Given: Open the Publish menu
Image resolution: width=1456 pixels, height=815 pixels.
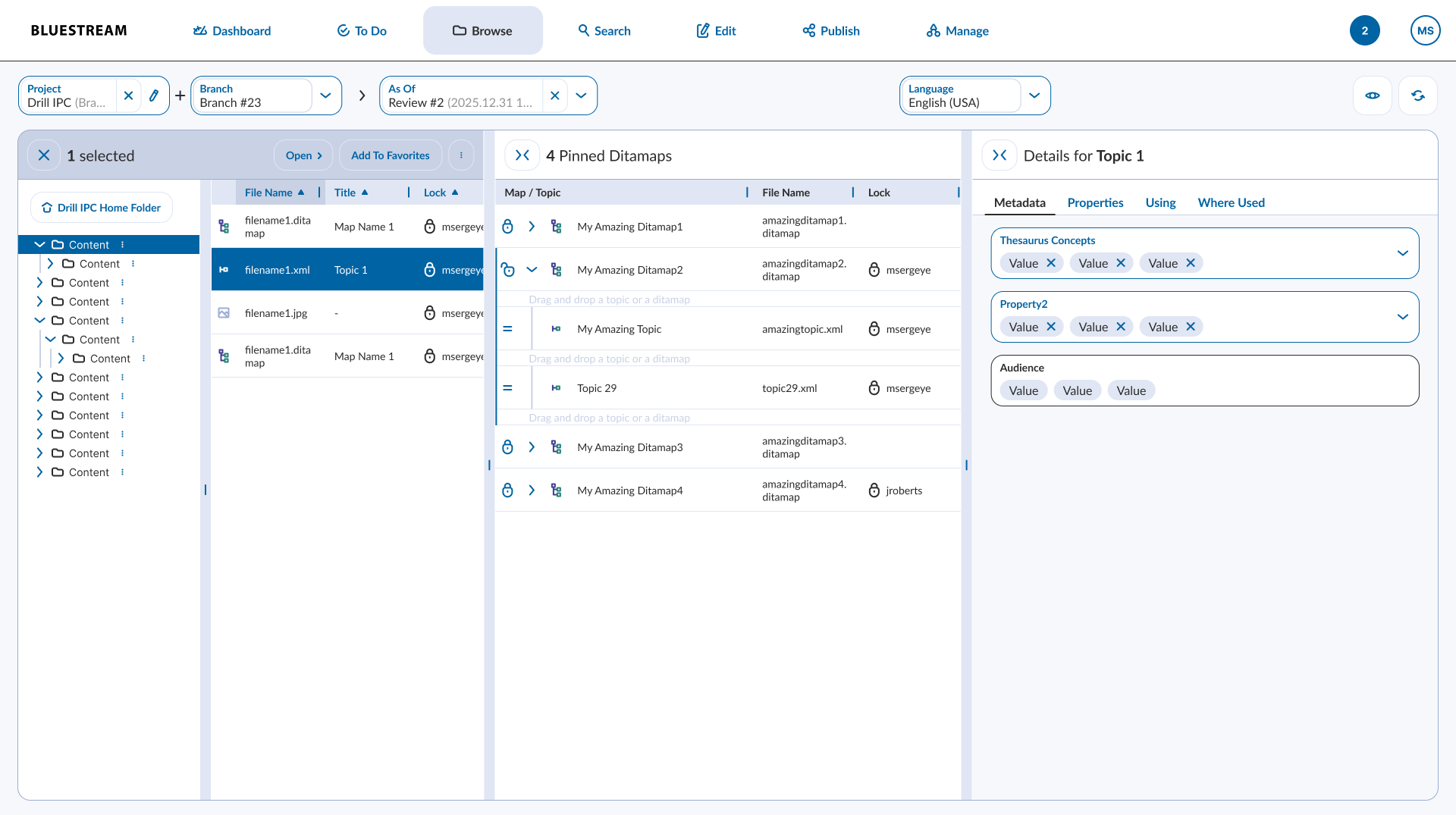Looking at the screenshot, I should click(x=831, y=30).
